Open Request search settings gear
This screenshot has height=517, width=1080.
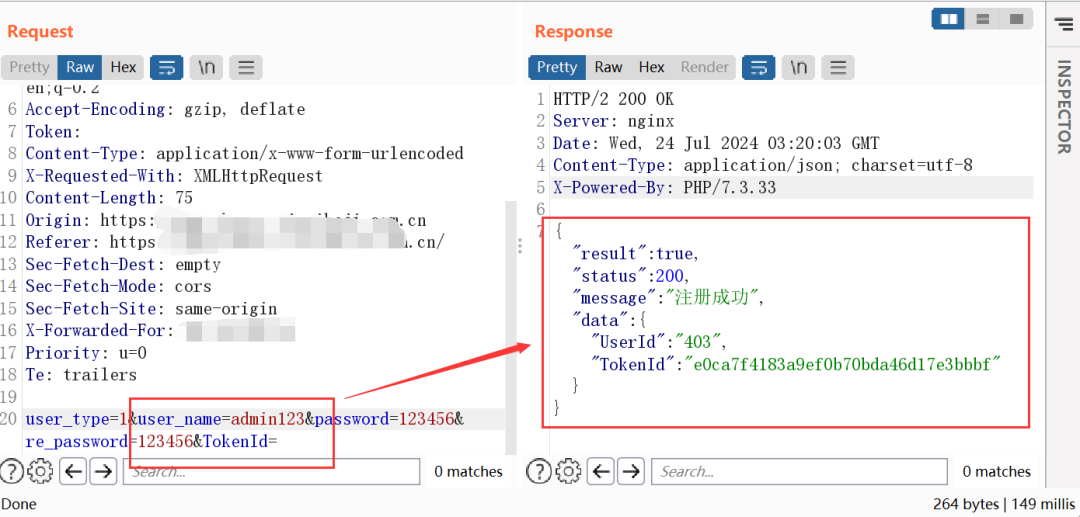(x=42, y=472)
